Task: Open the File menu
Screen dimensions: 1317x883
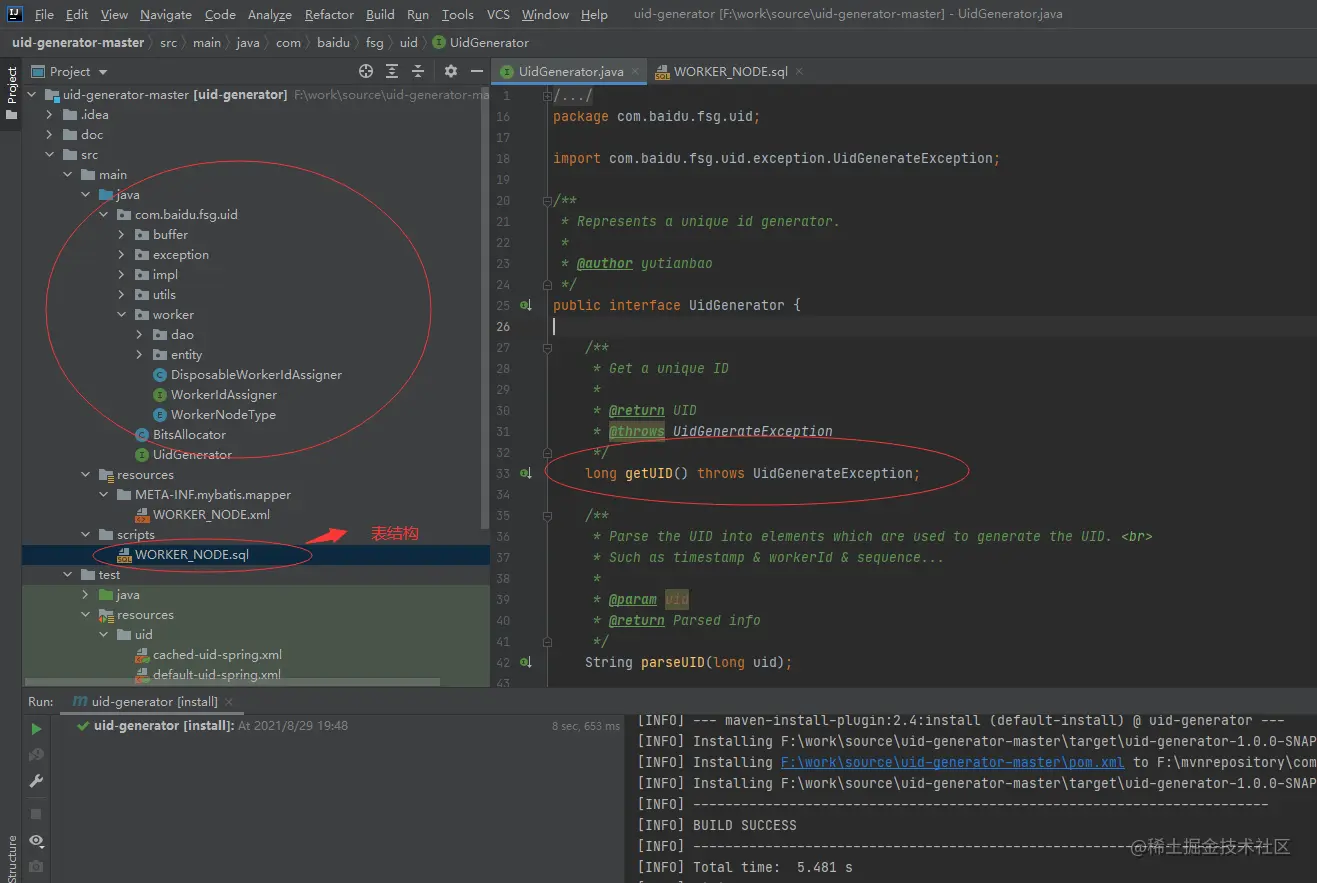Action: point(44,15)
